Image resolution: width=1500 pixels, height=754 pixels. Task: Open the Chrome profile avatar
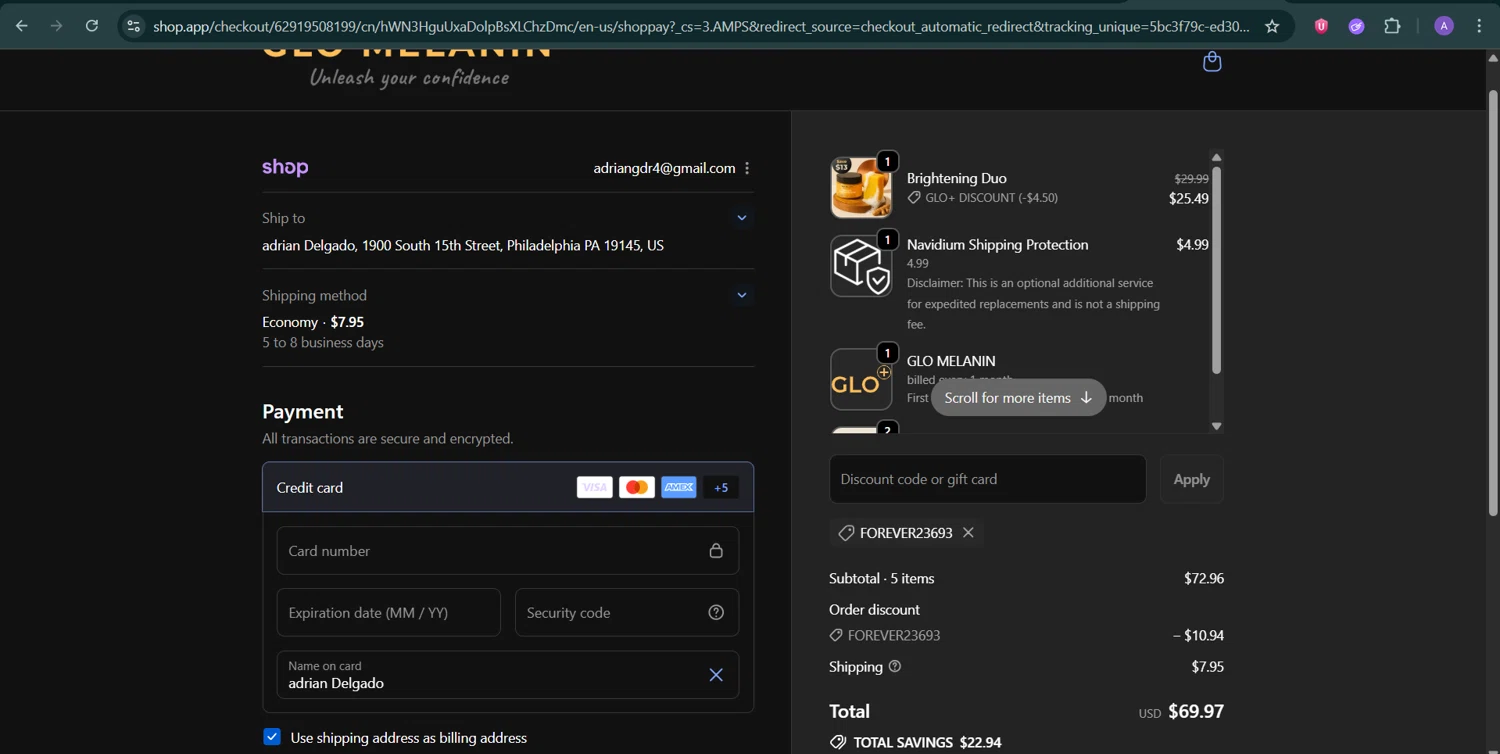pos(1443,27)
